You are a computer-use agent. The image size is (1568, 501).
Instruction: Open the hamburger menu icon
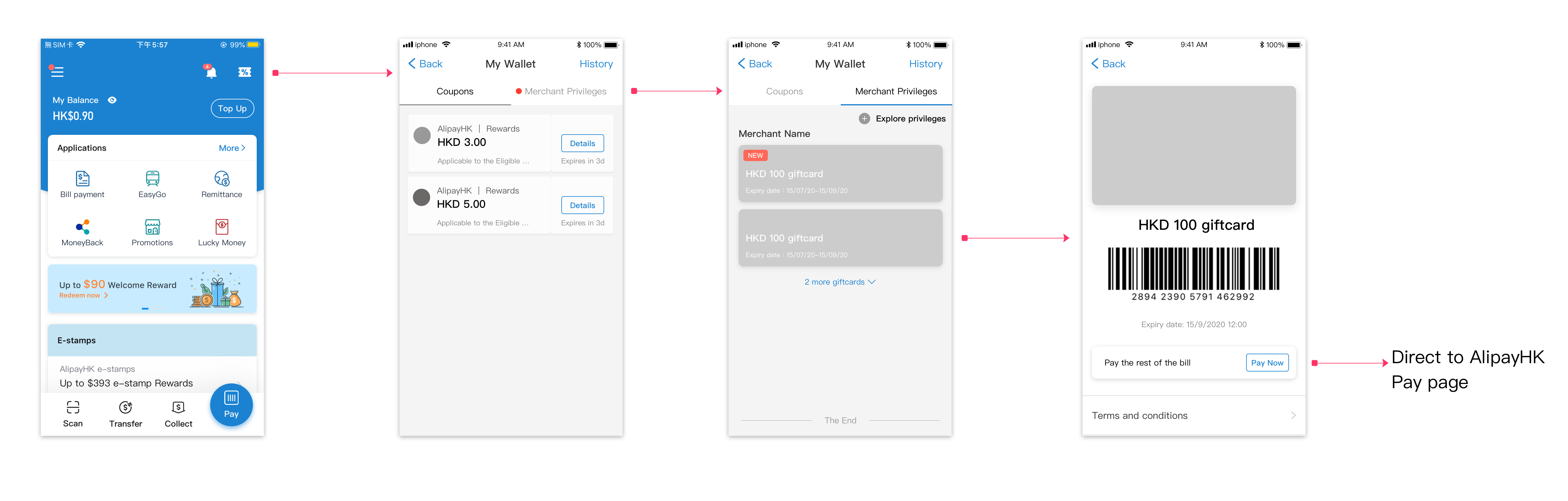[x=57, y=72]
